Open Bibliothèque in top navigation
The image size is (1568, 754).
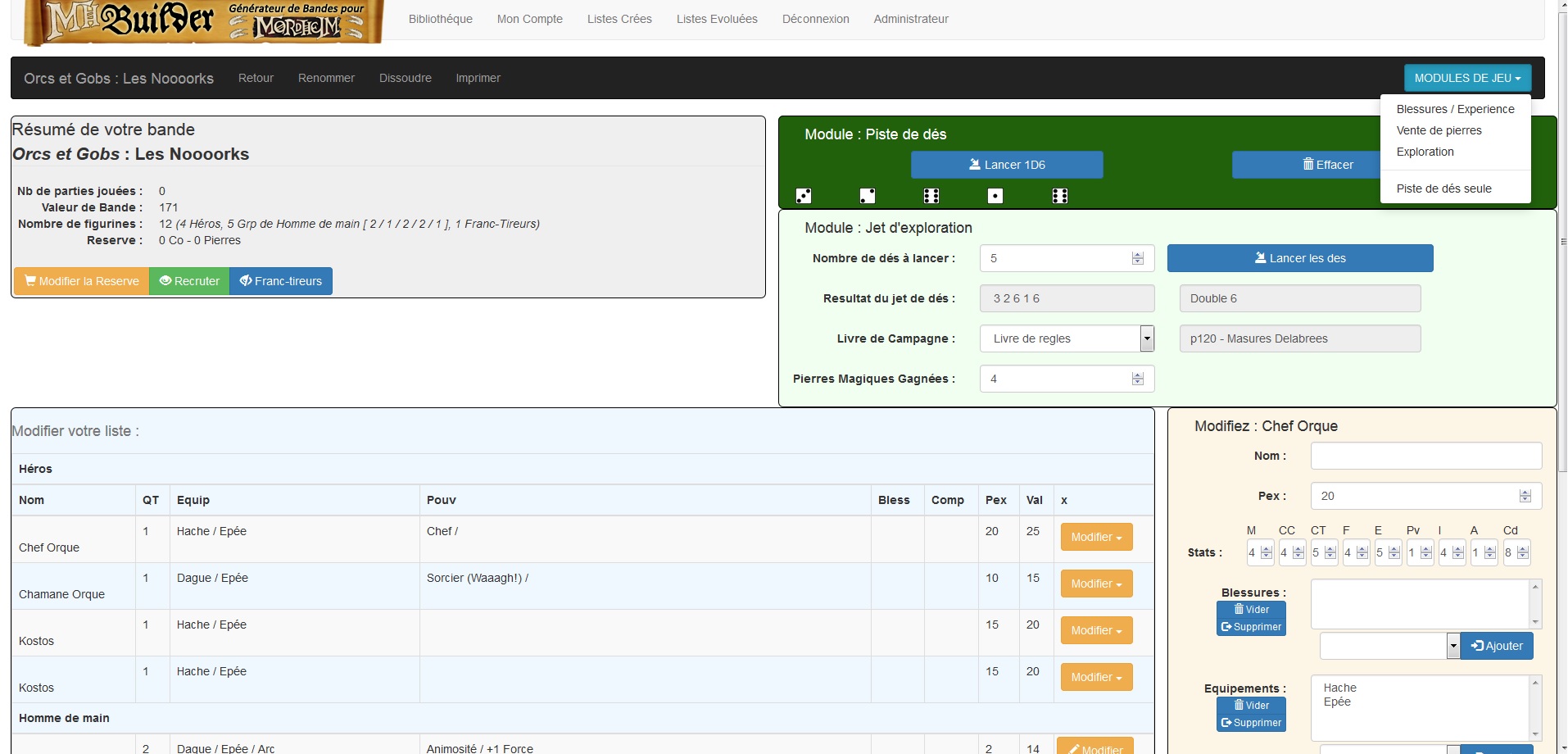[441, 19]
